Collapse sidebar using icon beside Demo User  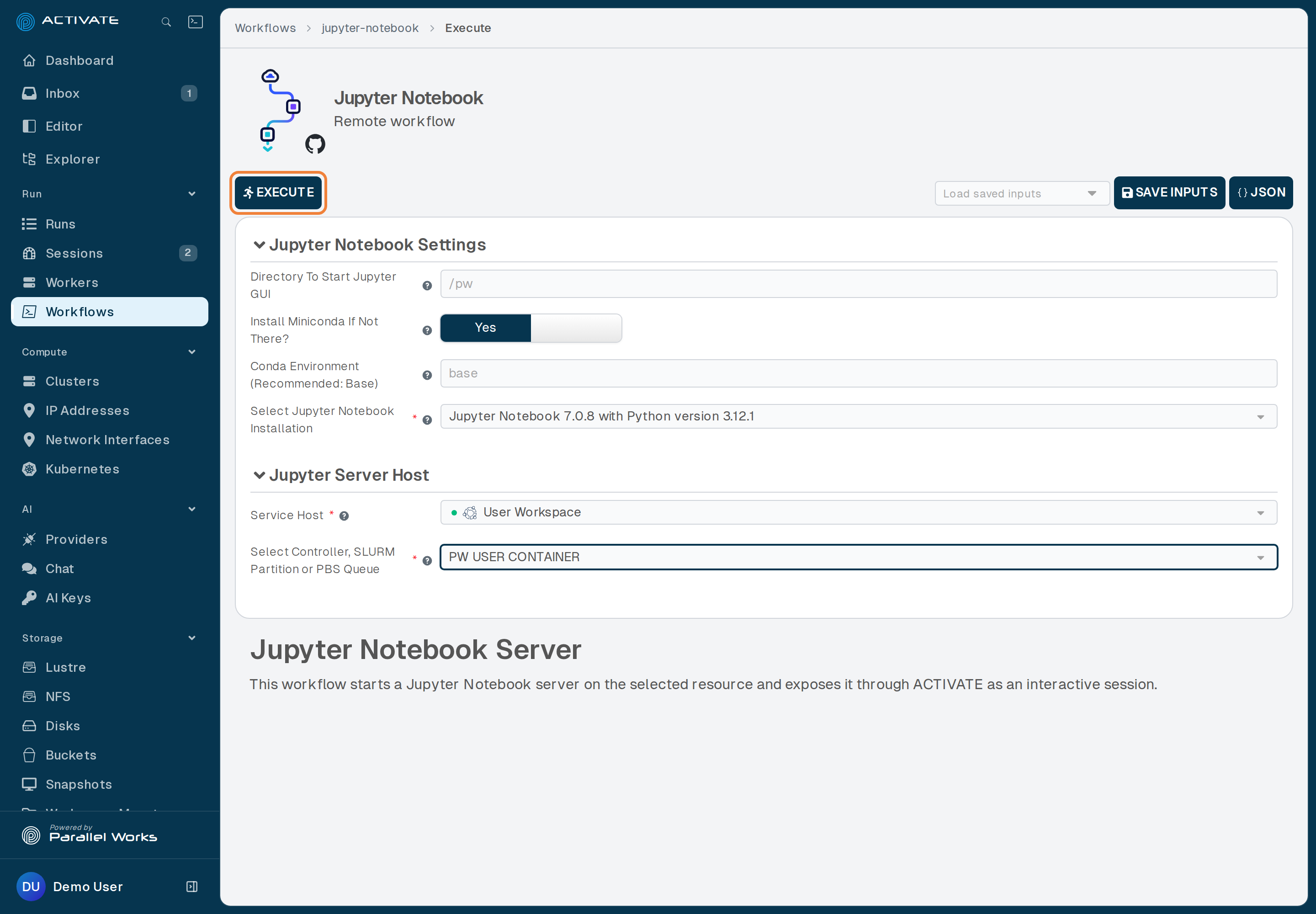[192, 886]
